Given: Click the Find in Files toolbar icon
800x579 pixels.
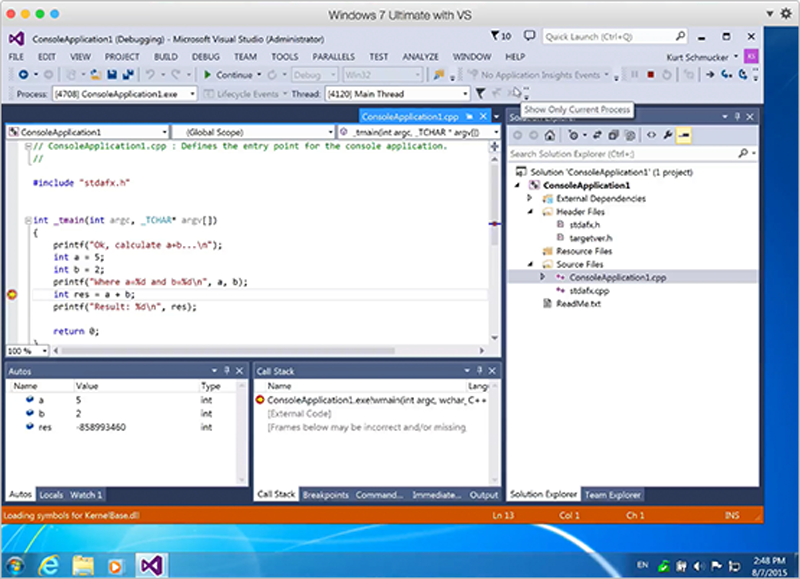Looking at the screenshot, I should [x=438, y=74].
